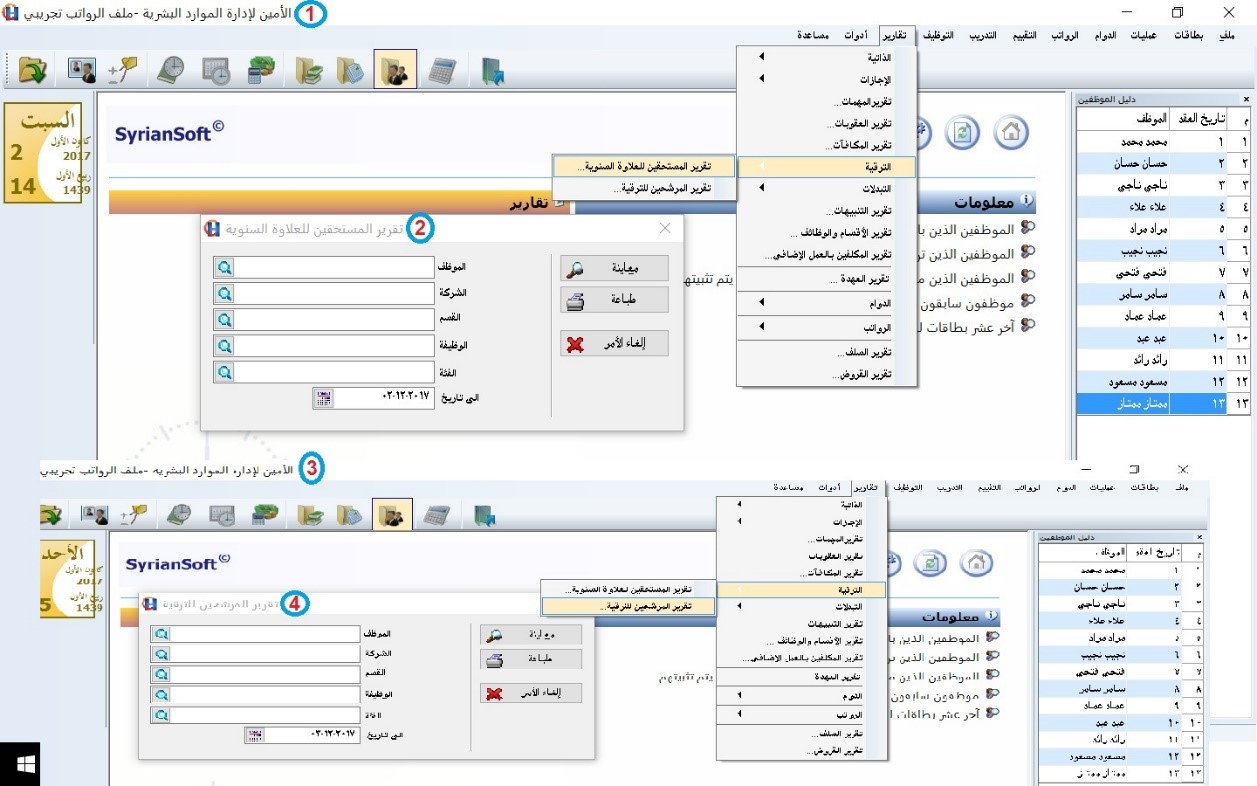
Task: Choose تقرير المستحقين للعلاوة السنوية in السبت window submenu
Action: [645, 166]
